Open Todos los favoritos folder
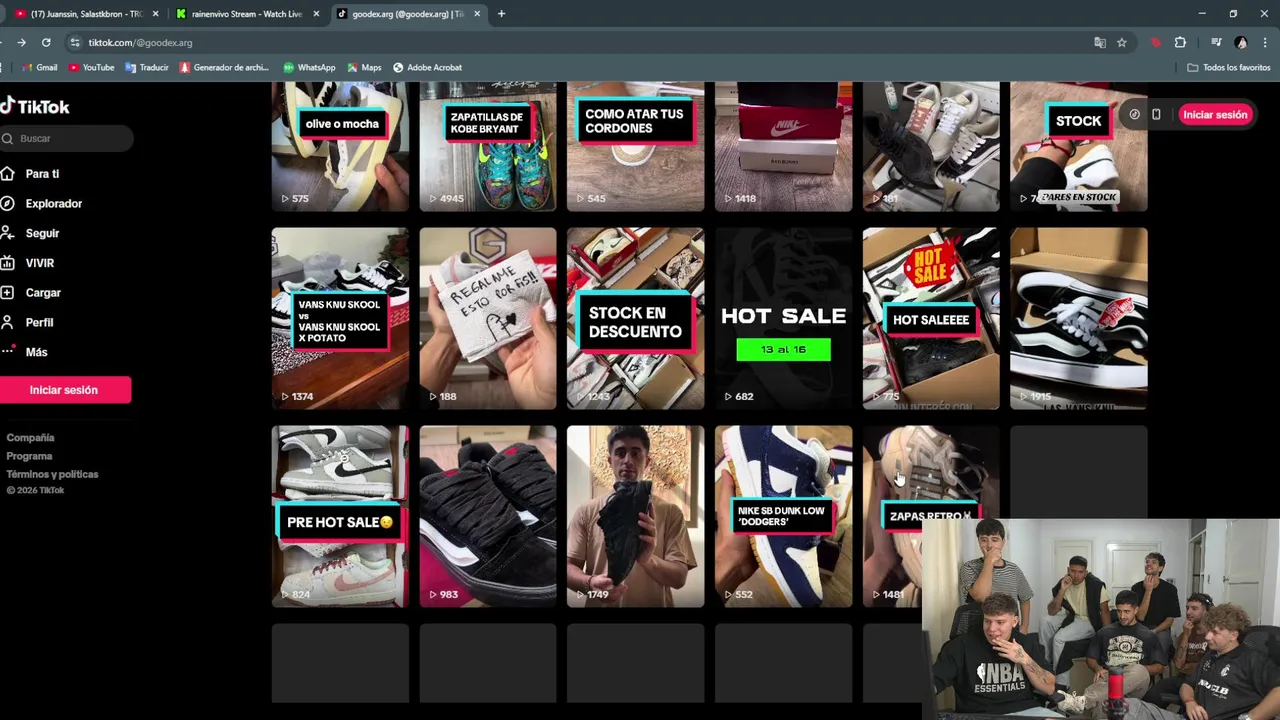This screenshot has height=720, width=1280. point(1229,68)
